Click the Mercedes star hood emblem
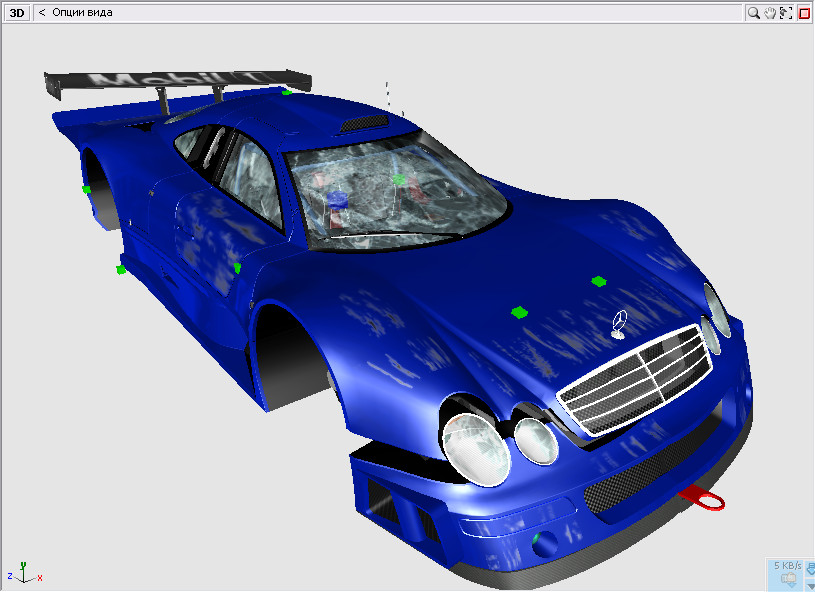This screenshot has width=815, height=592. [x=619, y=324]
